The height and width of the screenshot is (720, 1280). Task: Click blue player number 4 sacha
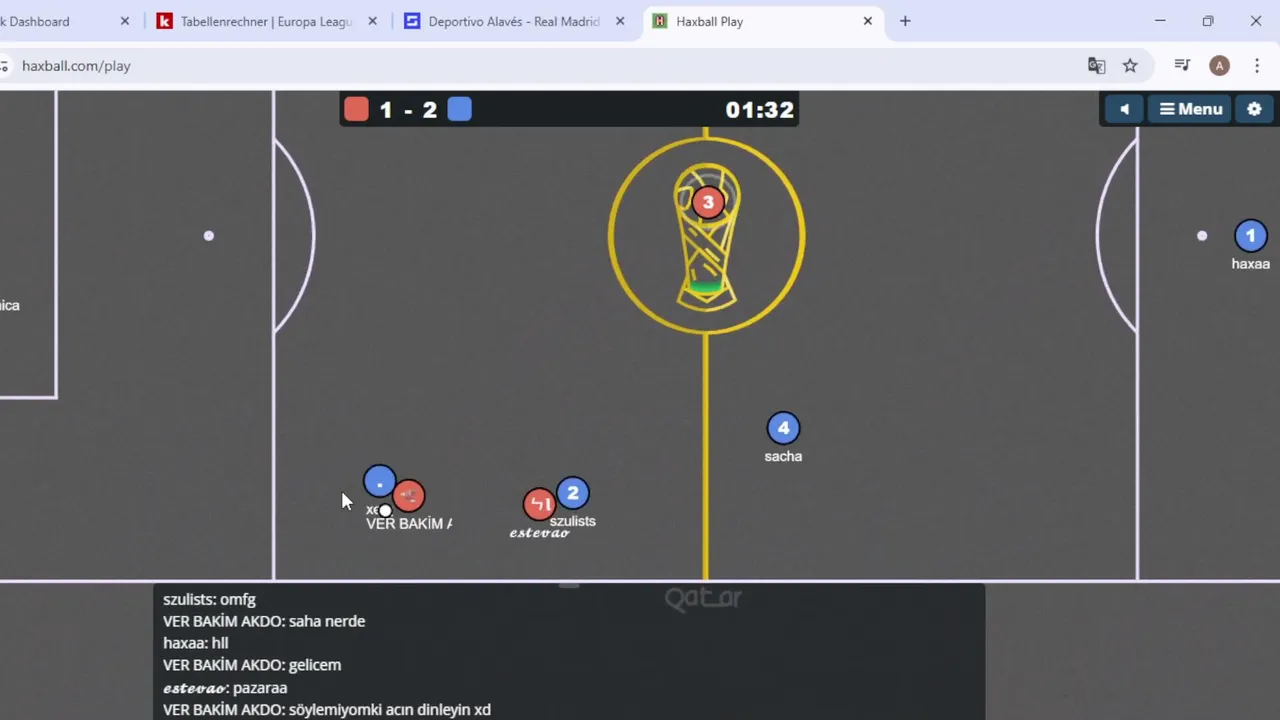783,428
